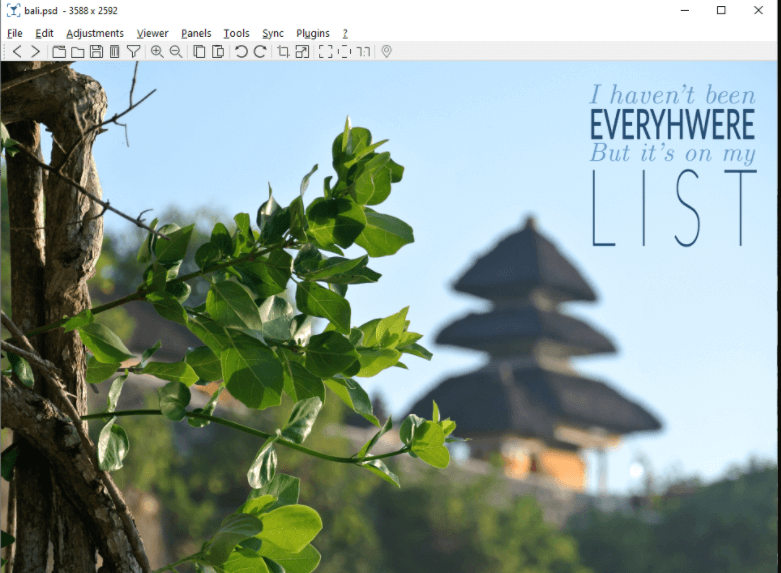The height and width of the screenshot is (573, 781).
Task: Rotate the image clockwise
Action: [x=260, y=51]
